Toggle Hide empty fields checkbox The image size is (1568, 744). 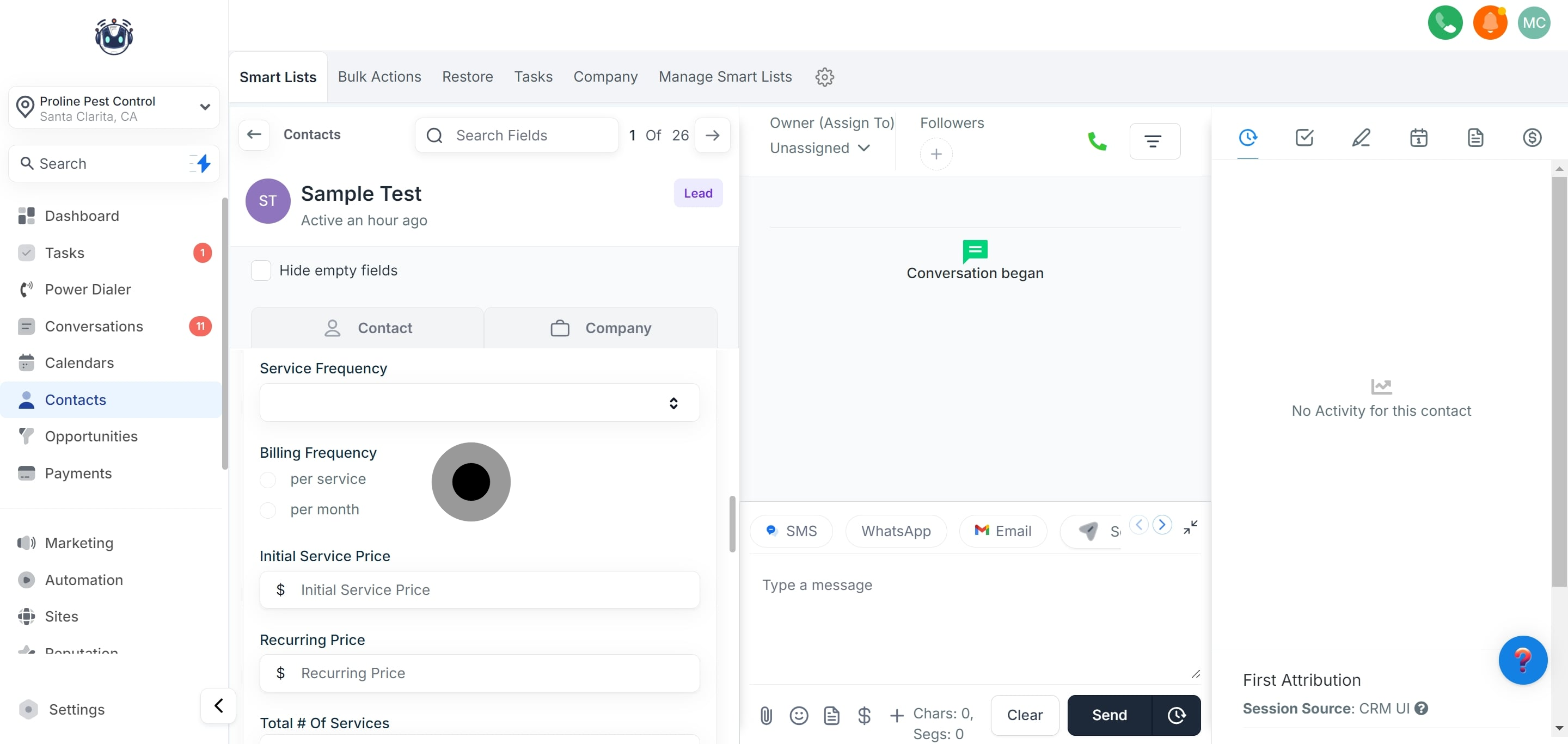coord(261,270)
